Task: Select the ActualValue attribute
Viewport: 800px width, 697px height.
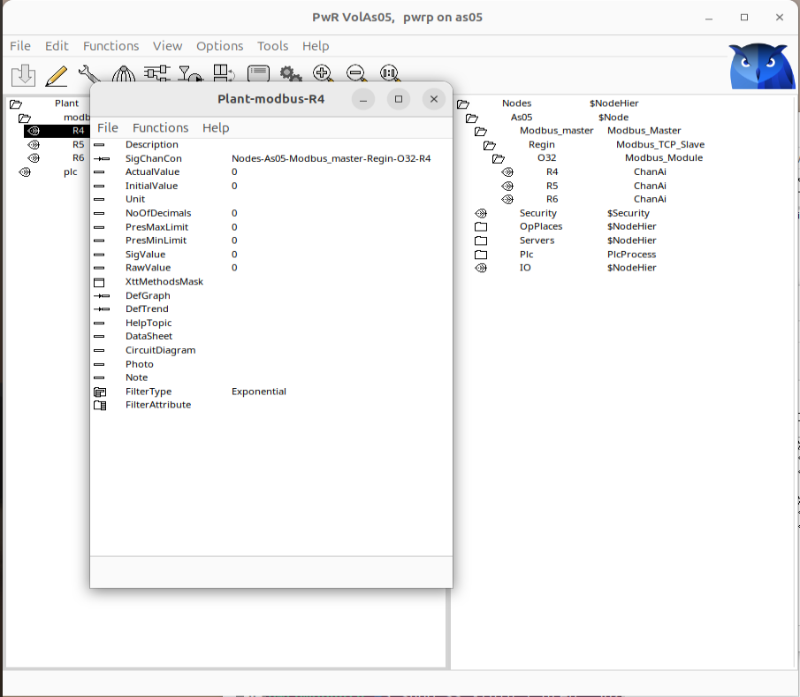Action: (x=152, y=172)
